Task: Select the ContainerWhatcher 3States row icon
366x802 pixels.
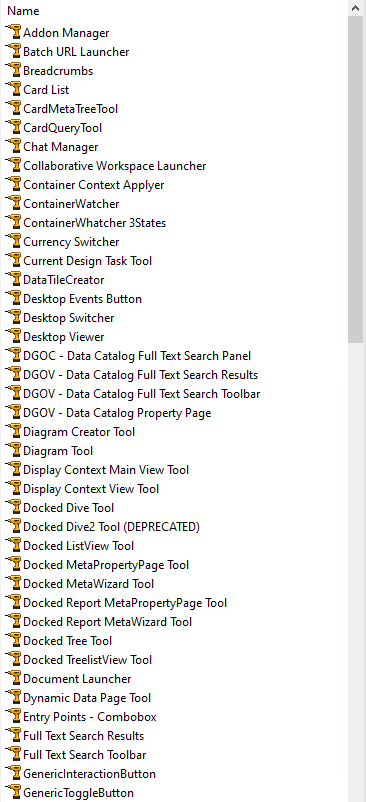Action: point(13,222)
